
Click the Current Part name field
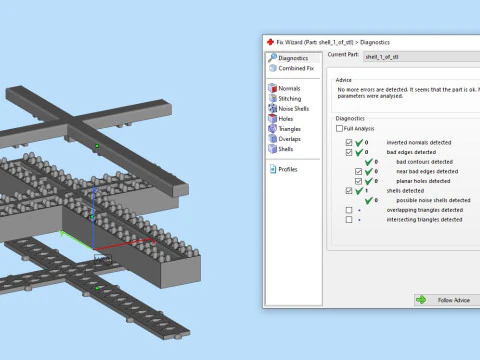click(x=421, y=57)
